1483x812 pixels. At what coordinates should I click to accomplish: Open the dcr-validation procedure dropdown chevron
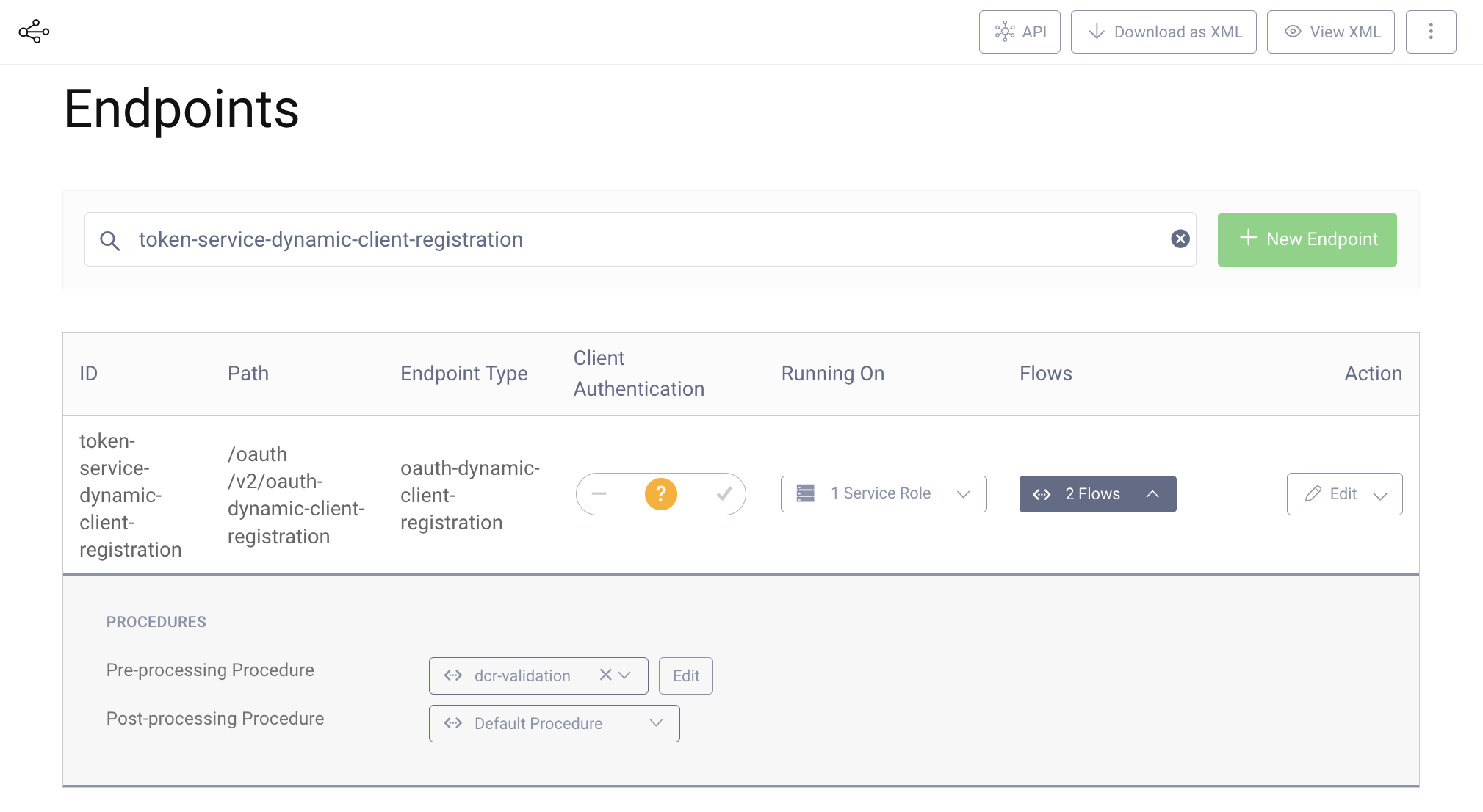pyautogui.click(x=625, y=675)
